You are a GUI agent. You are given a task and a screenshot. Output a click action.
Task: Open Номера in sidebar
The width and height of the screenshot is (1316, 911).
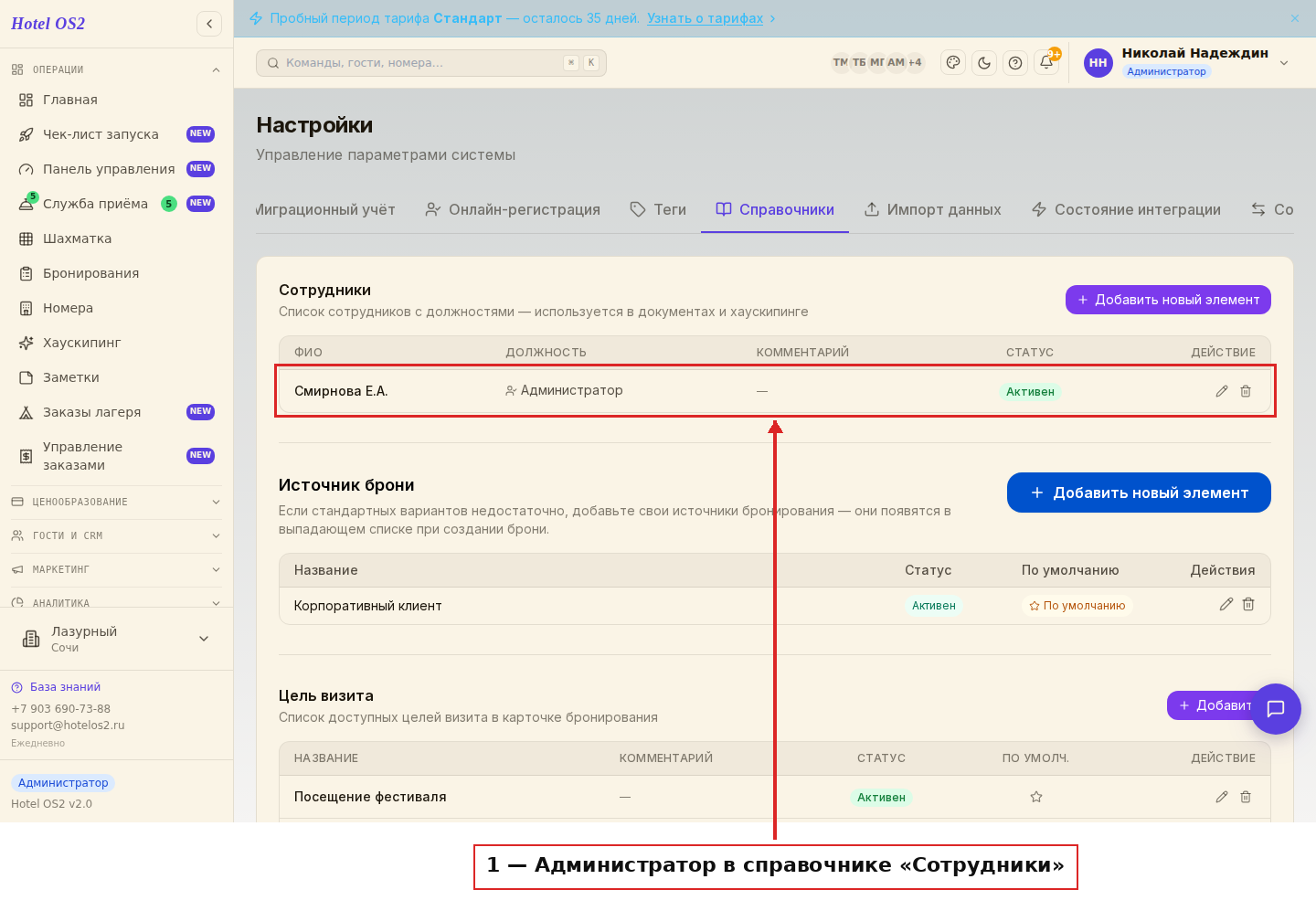point(116,308)
